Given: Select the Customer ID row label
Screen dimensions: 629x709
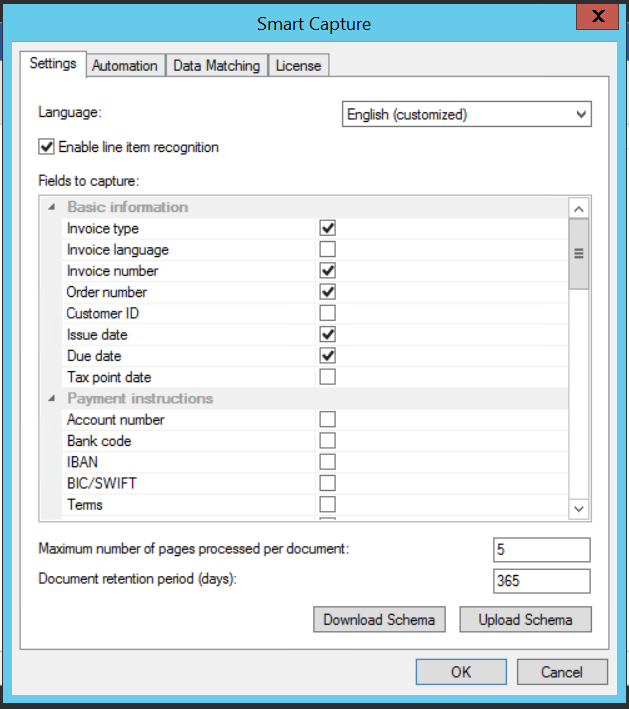Looking at the screenshot, I should [103, 313].
